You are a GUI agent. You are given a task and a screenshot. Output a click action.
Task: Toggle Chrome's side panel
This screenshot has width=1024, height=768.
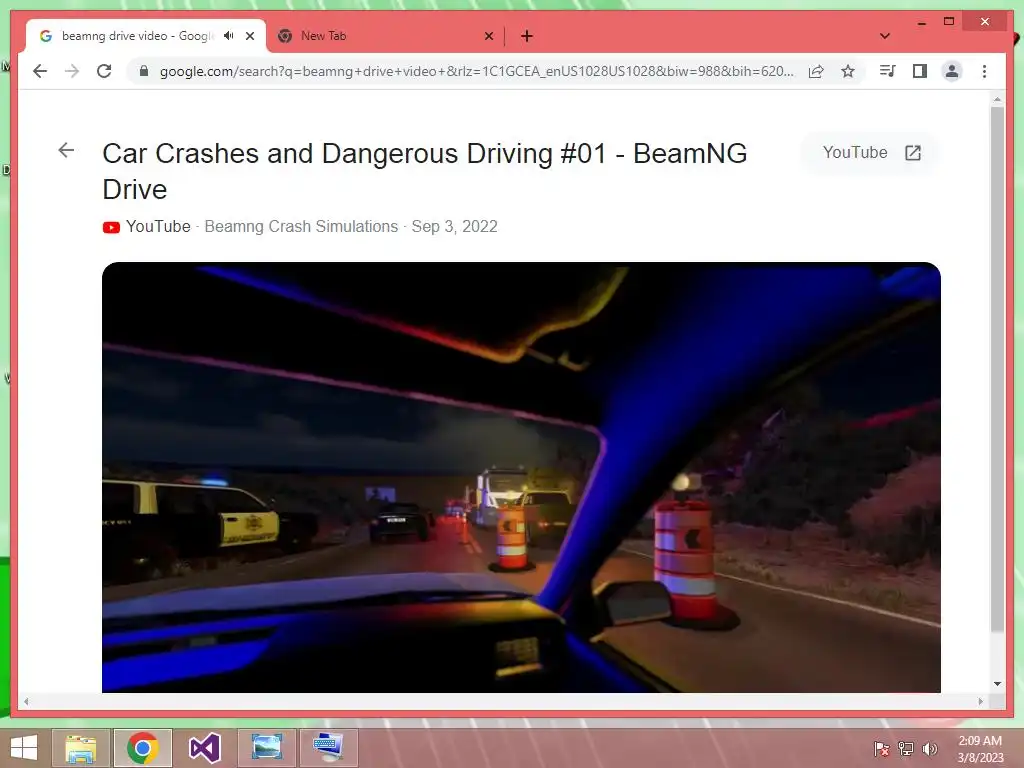(920, 71)
